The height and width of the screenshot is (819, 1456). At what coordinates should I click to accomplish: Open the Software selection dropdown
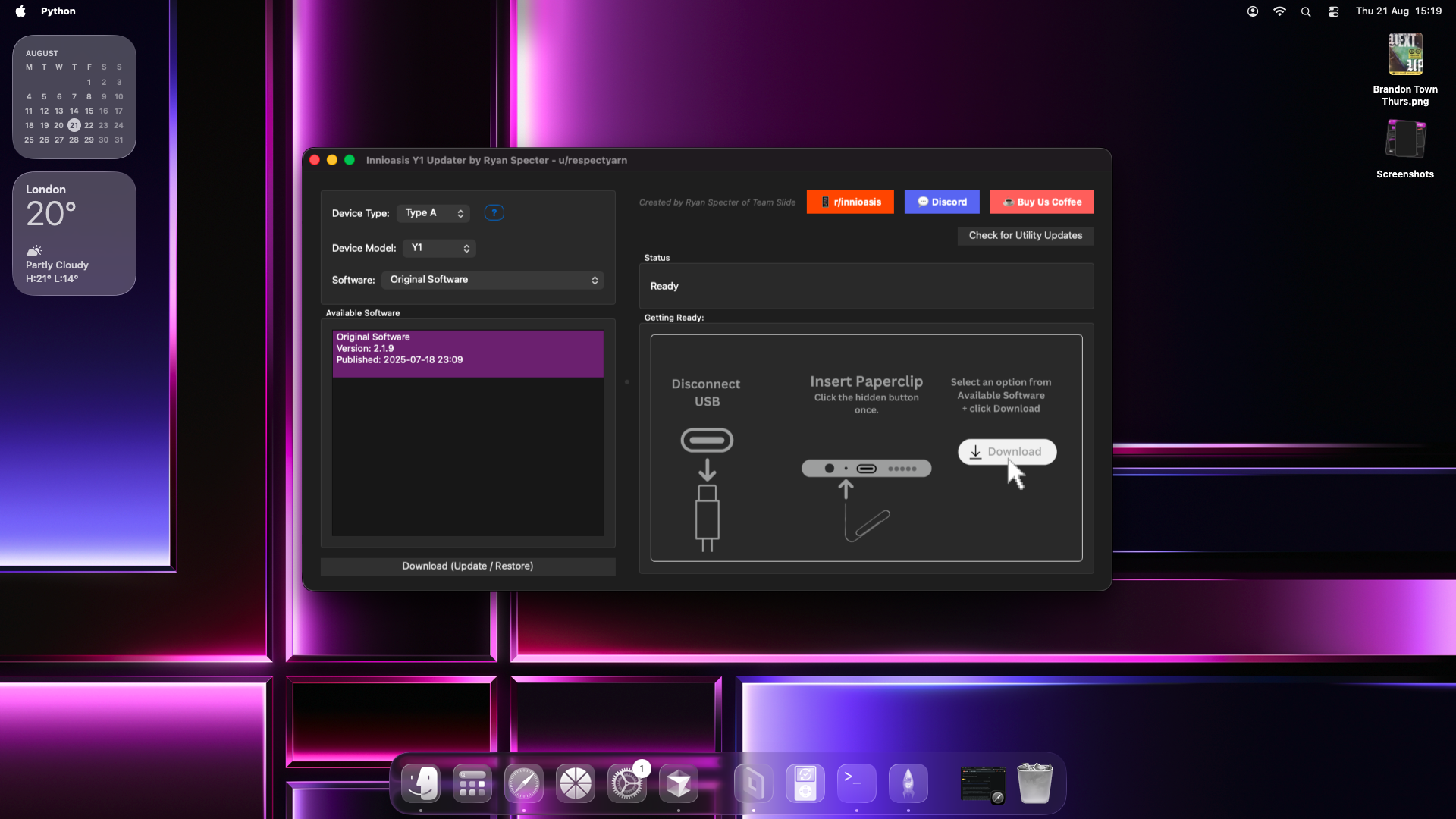pos(493,280)
